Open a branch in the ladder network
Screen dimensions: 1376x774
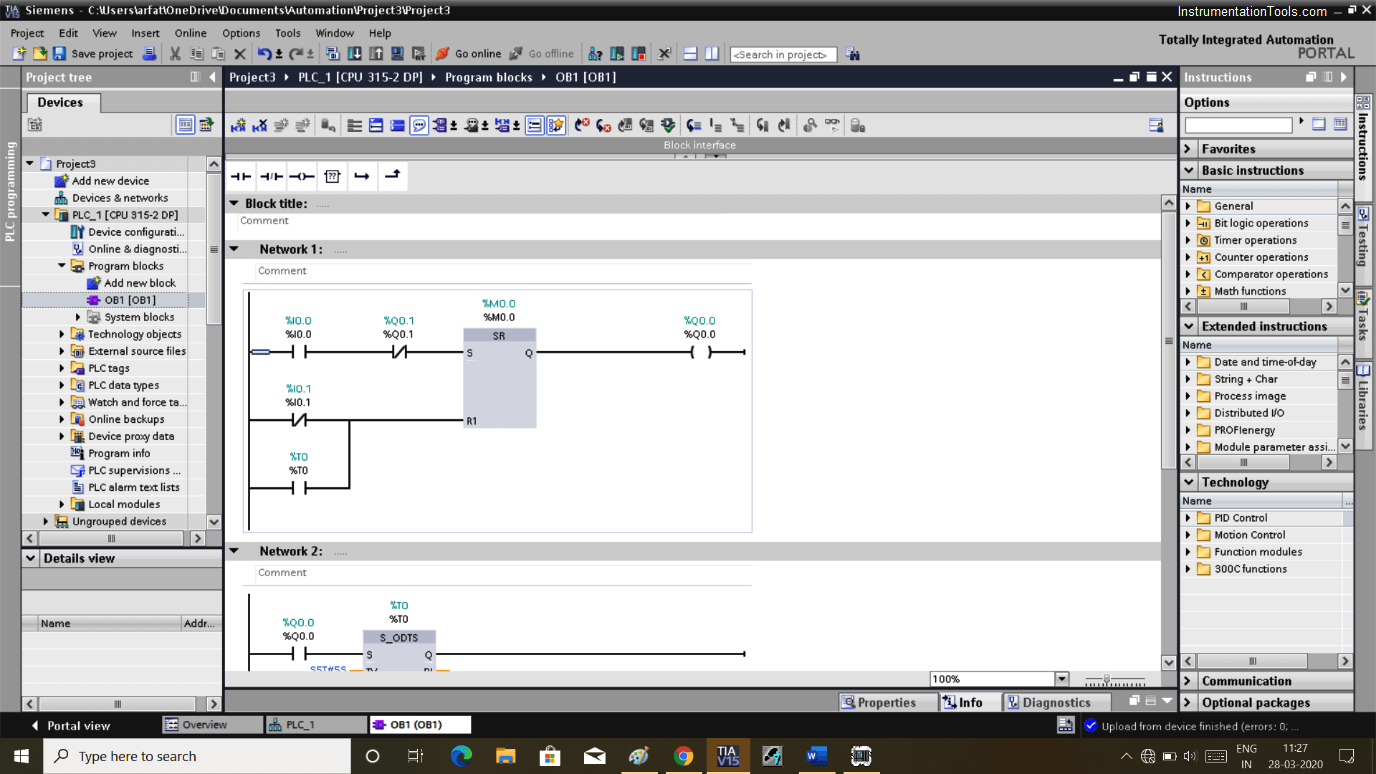coord(363,176)
